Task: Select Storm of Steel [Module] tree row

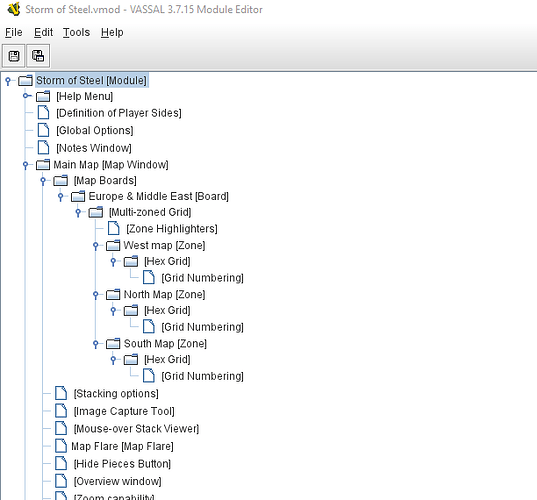Action: tap(91, 80)
